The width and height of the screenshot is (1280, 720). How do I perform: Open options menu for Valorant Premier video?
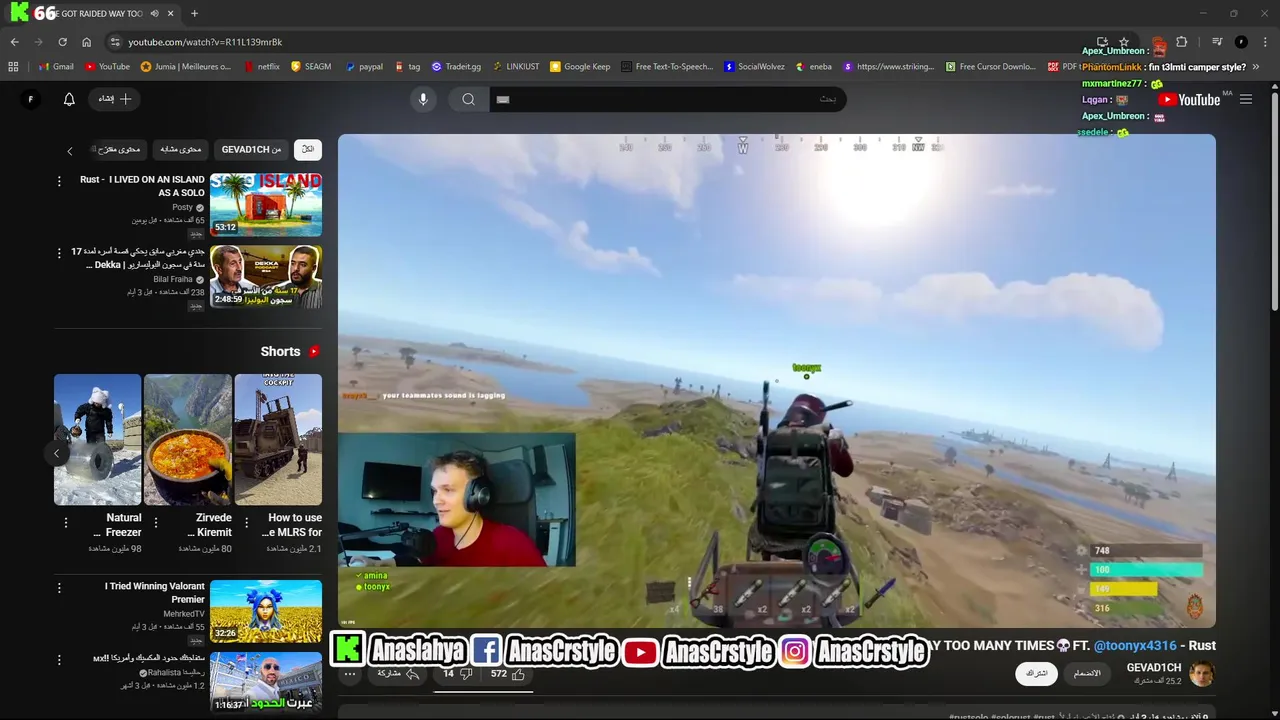coord(59,588)
